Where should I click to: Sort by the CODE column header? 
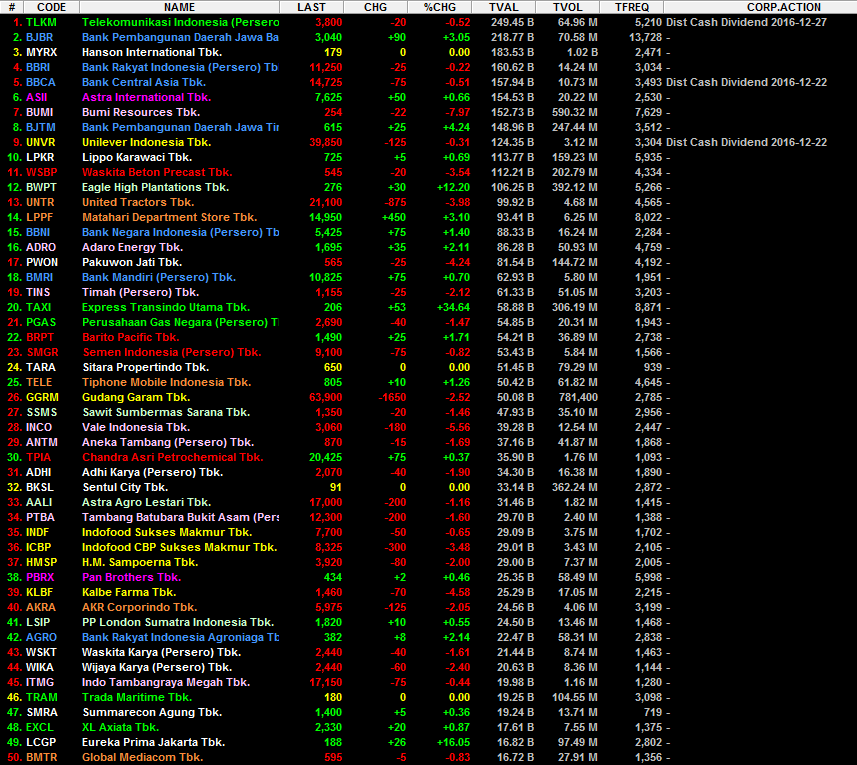[x=51, y=7]
